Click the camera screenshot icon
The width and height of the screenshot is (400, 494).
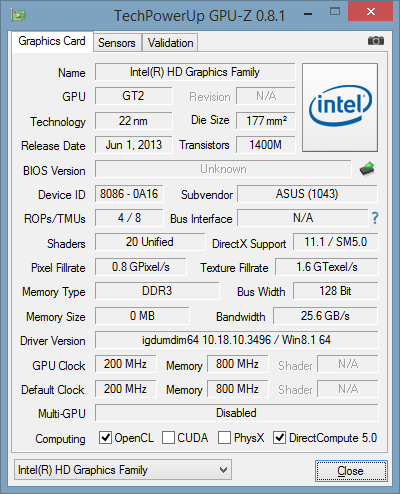click(376, 41)
